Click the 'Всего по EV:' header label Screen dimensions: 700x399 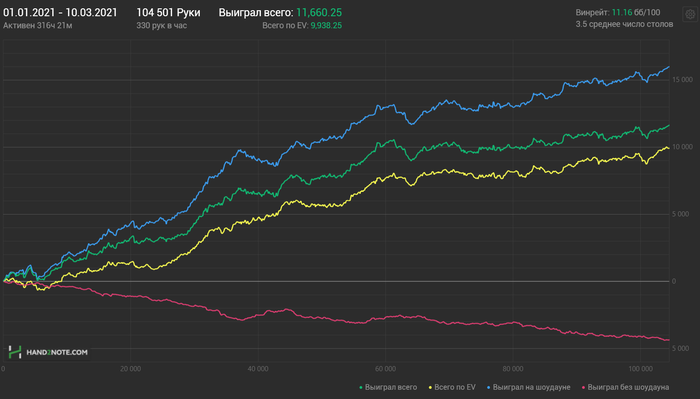click(x=285, y=25)
